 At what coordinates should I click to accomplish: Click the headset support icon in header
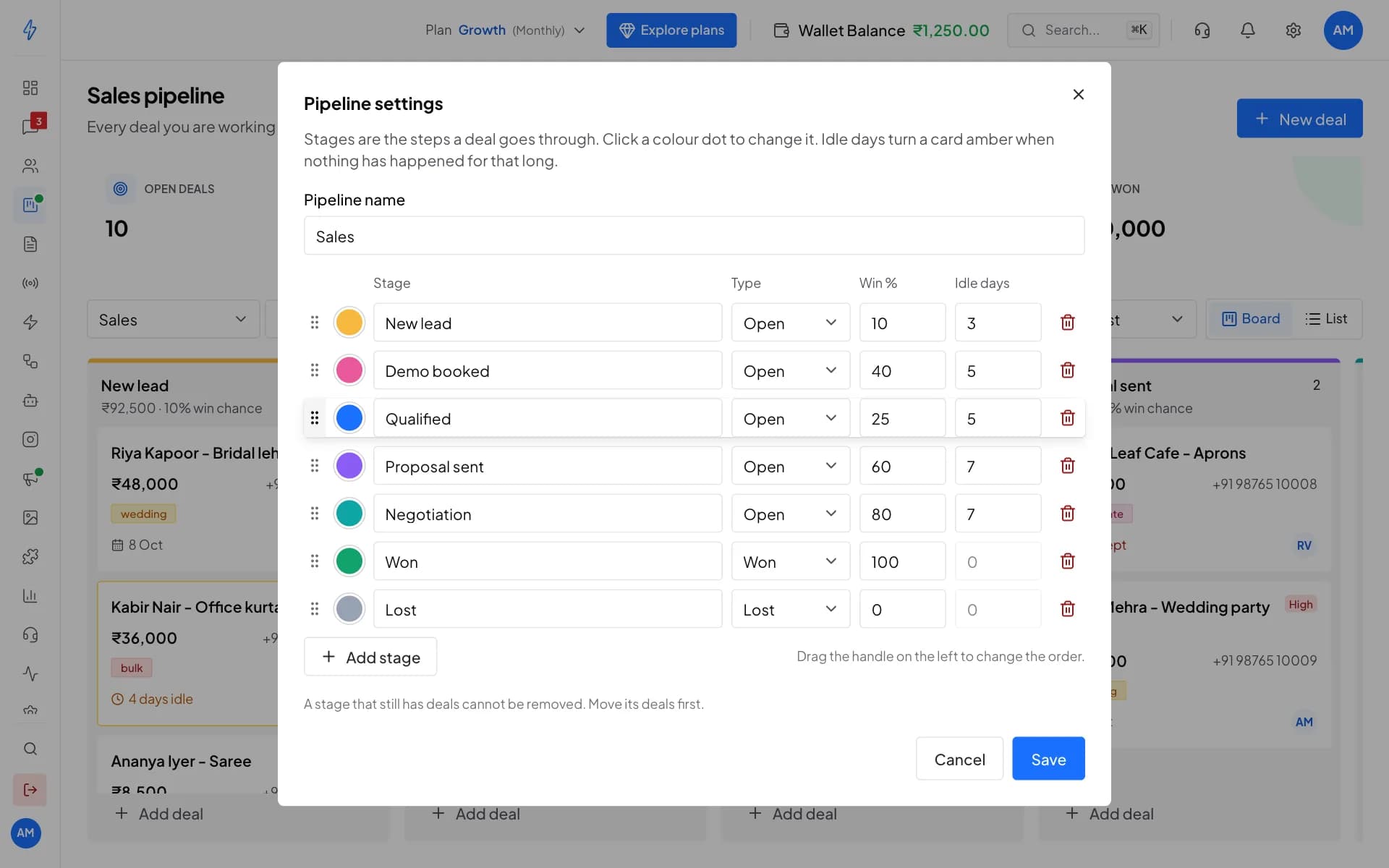pyautogui.click(x=1202, y=30)
